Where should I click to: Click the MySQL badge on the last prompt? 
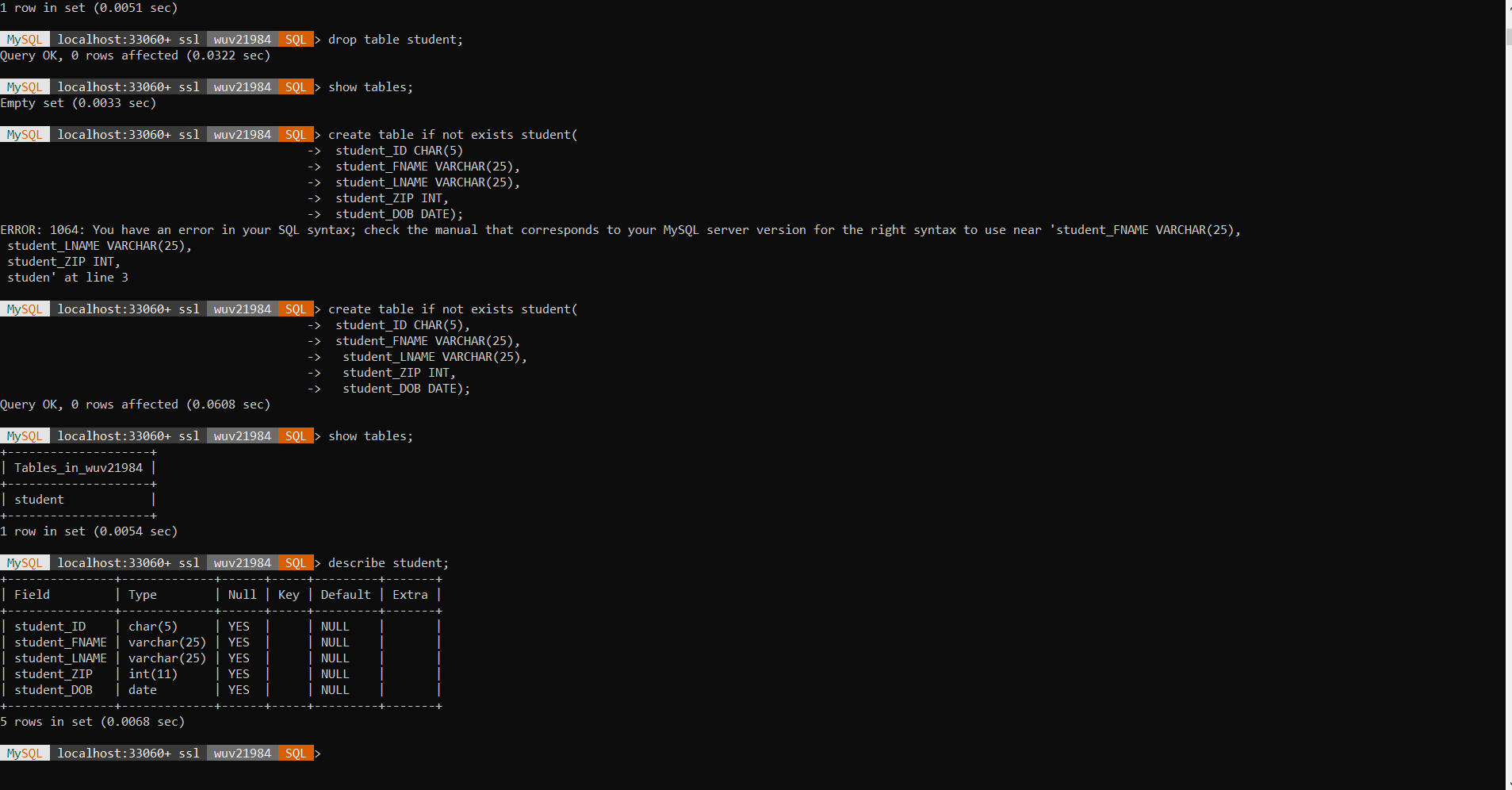[25, 754]
